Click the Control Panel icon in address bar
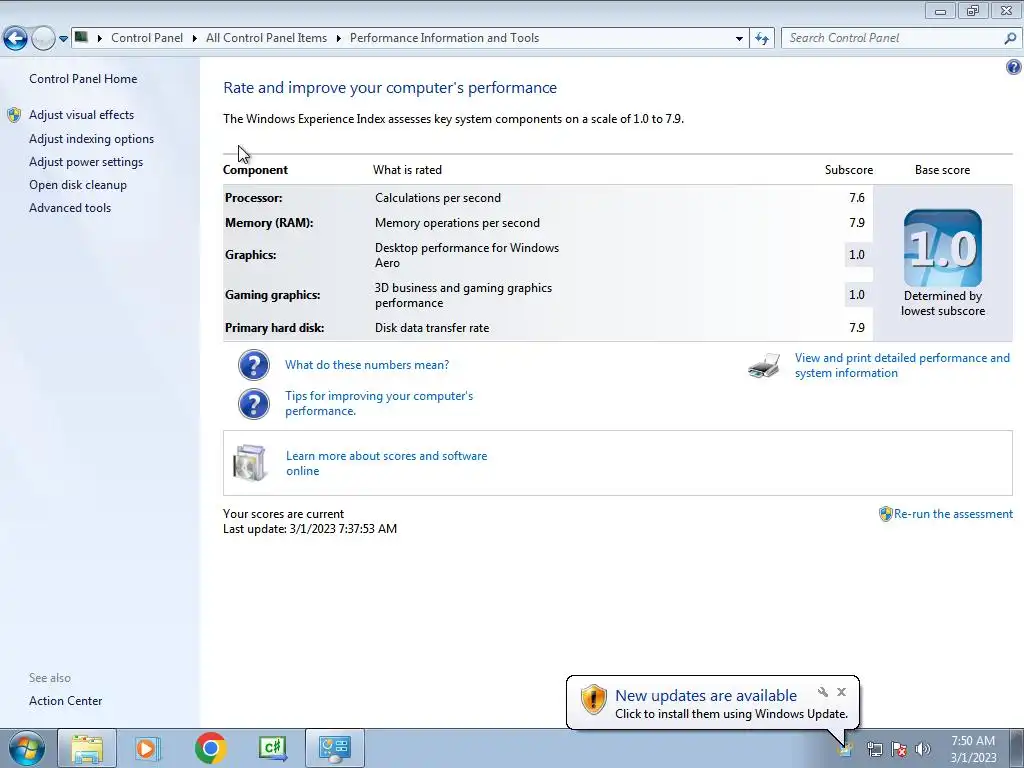This screenshot has height=768, width=1024. coord(81,37)
